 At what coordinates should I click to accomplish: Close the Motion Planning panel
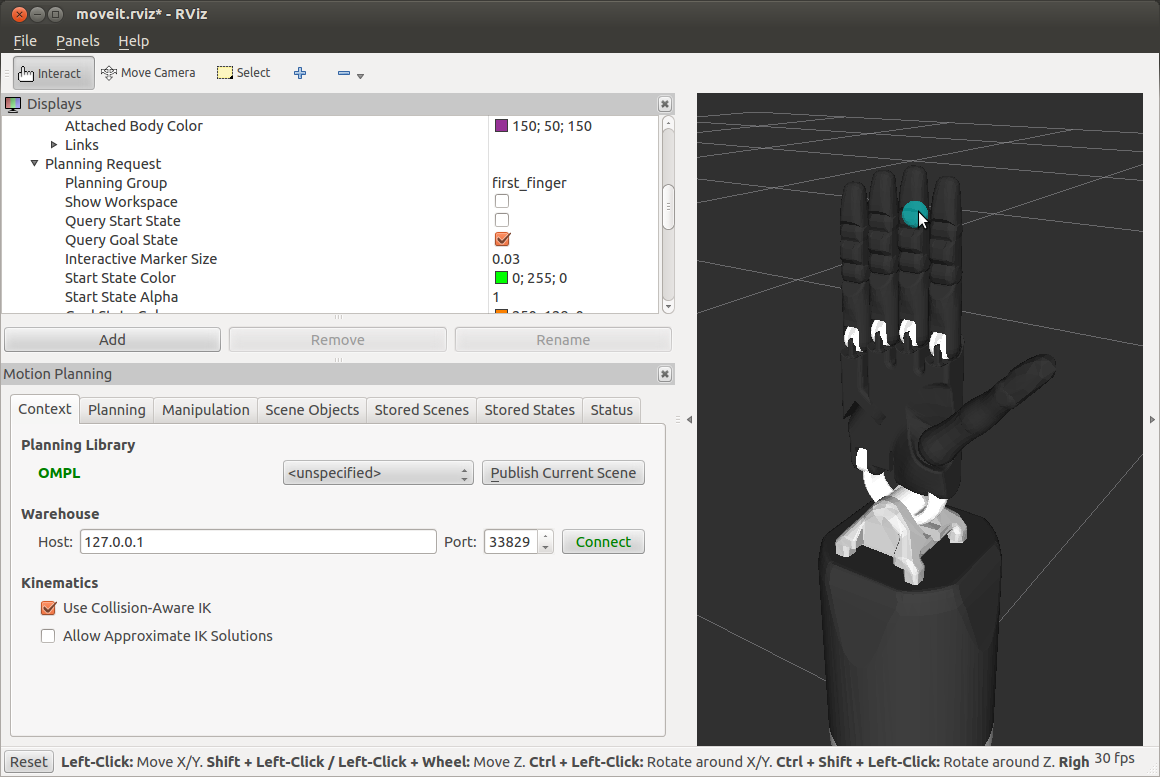(664, 374)
